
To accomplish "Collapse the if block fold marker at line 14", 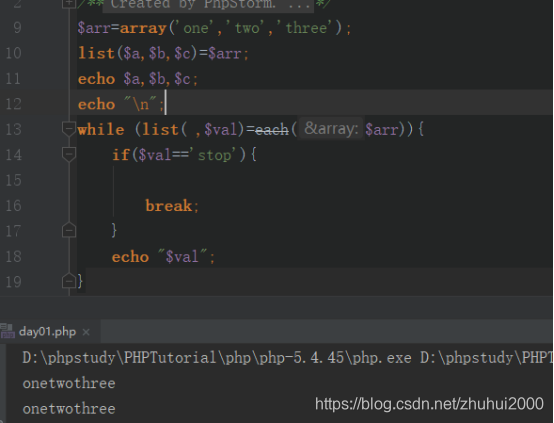I will 69,154.
